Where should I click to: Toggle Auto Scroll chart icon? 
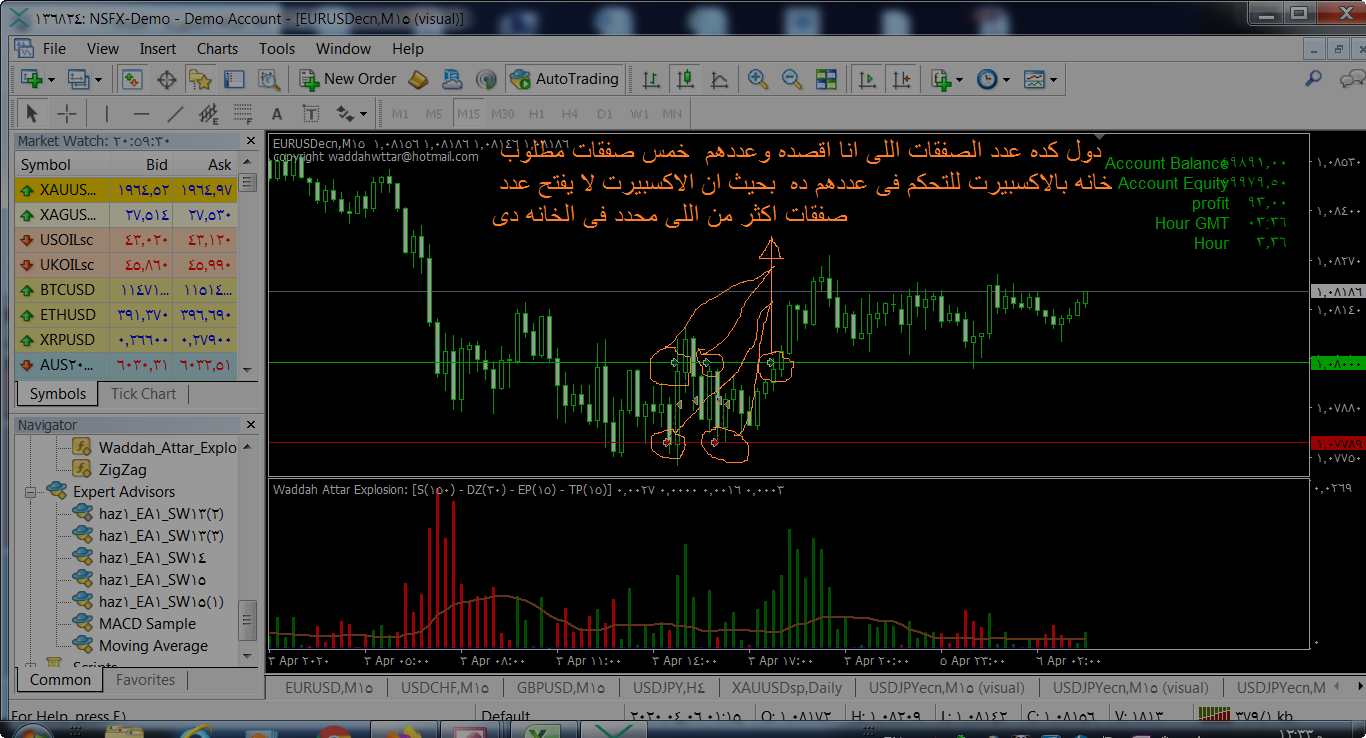click(867, 79)
